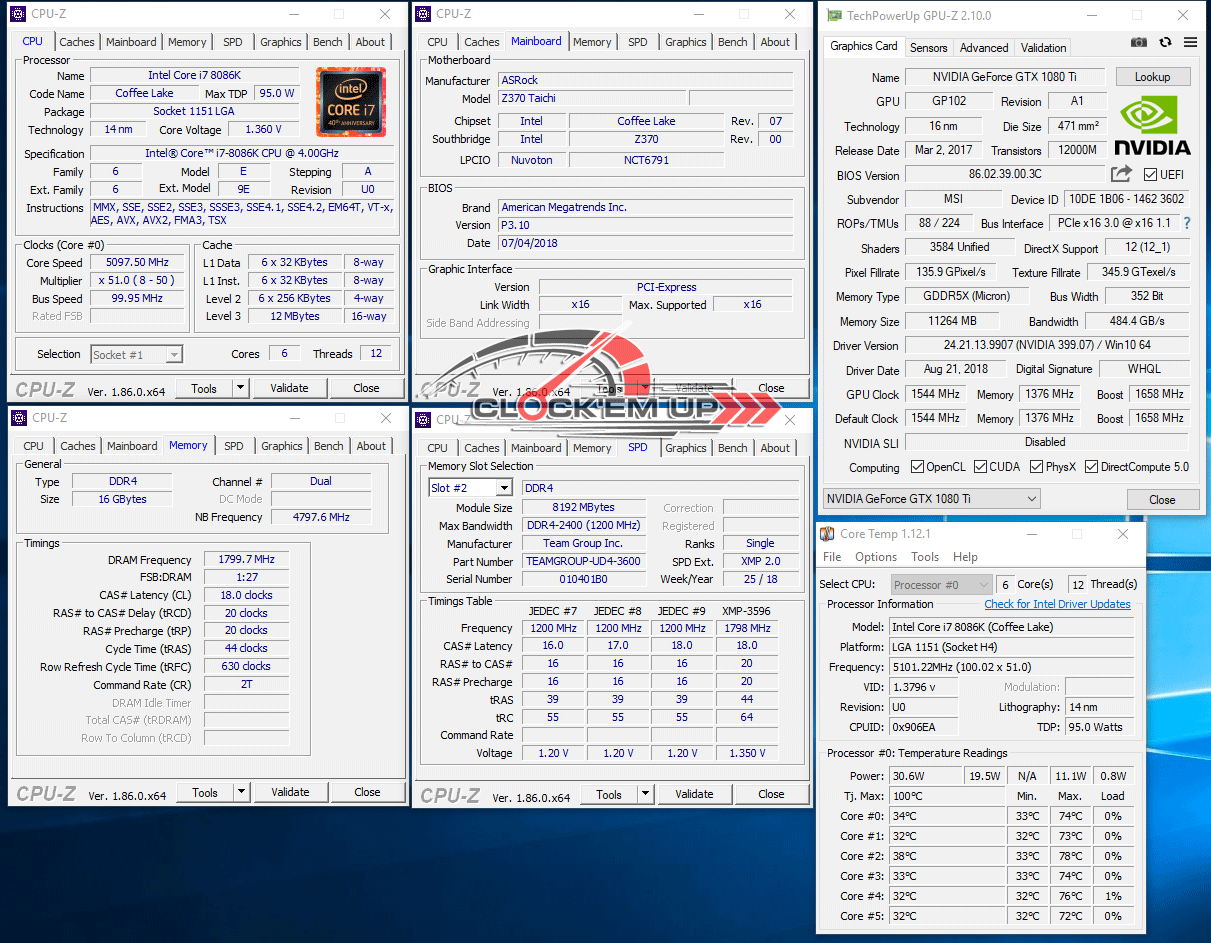
Task: Click the title icon of the CPU-Z Memory window
Action: tap(20, 418)
